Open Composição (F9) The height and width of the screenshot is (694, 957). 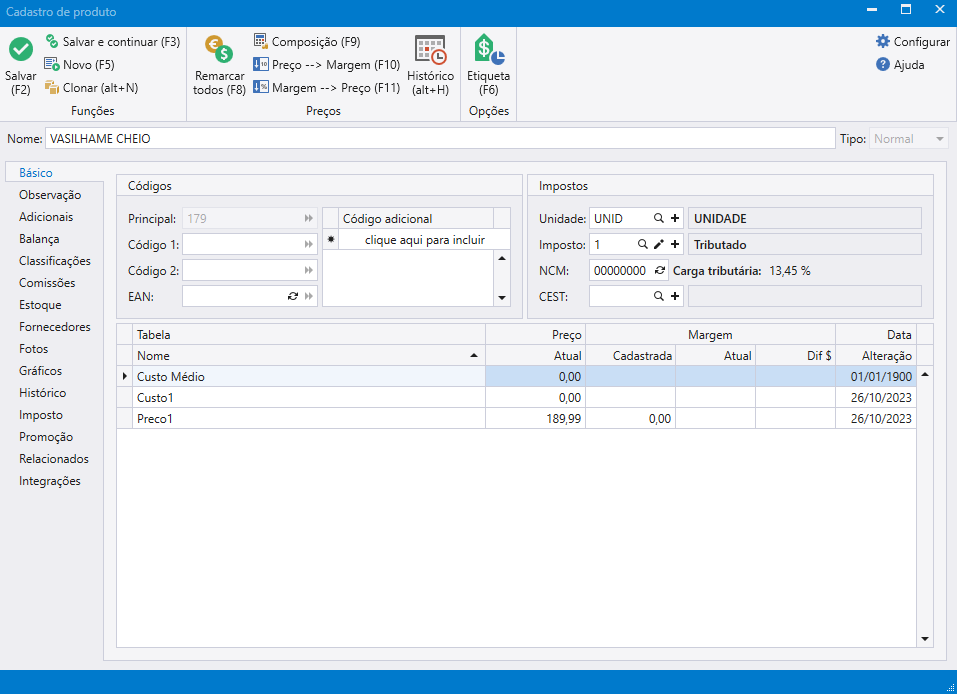tap(307, 42)
